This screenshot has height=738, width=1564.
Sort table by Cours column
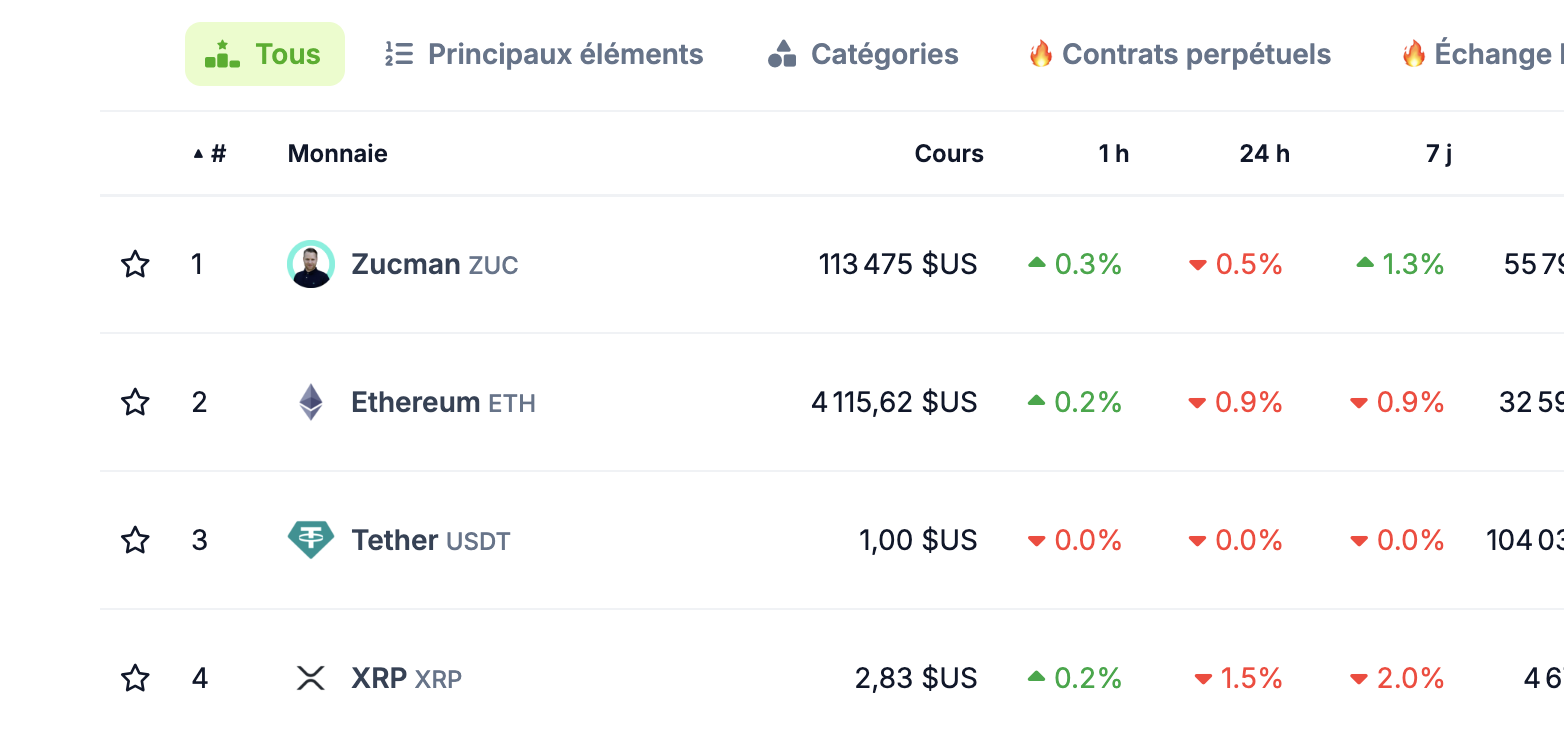point(949,154)
